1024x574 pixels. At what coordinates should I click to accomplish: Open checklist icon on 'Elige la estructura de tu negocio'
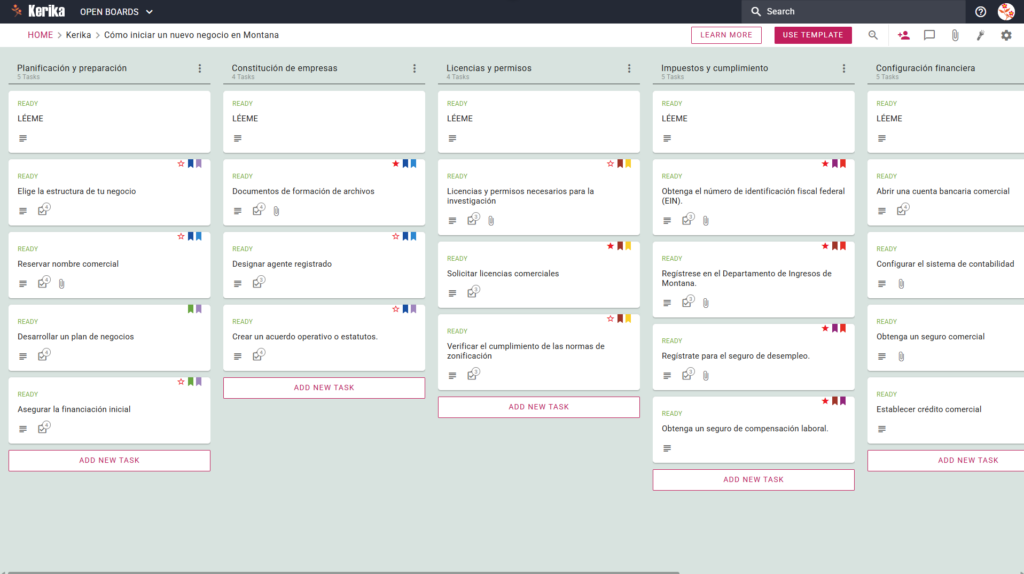pyautogui.click(x=43, y=210)
